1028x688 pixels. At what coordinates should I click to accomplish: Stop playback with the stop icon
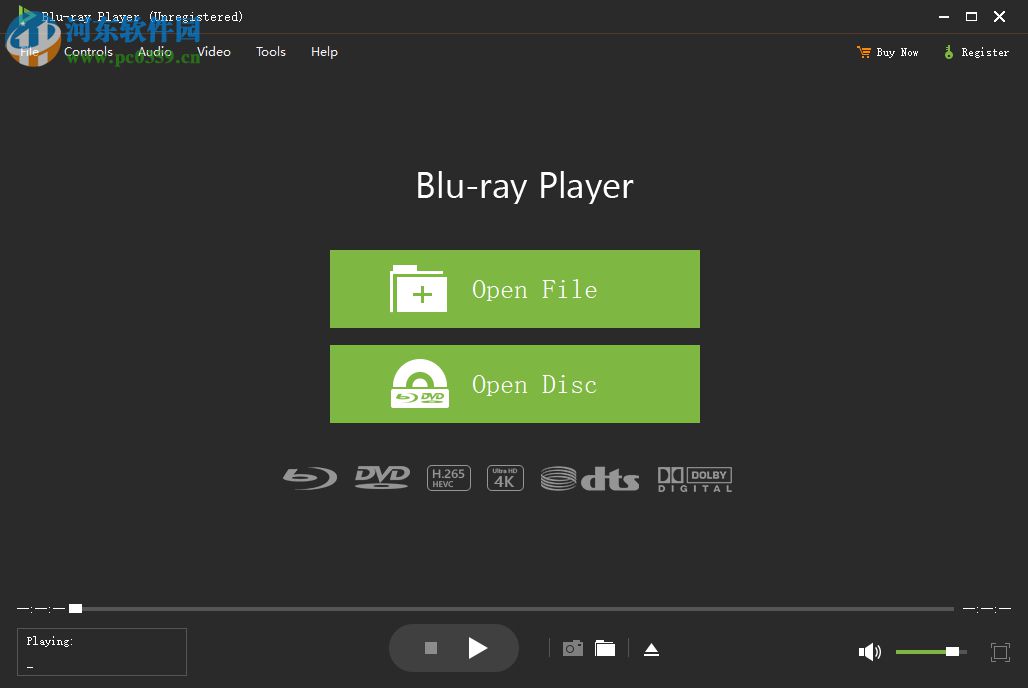(430, 647)
